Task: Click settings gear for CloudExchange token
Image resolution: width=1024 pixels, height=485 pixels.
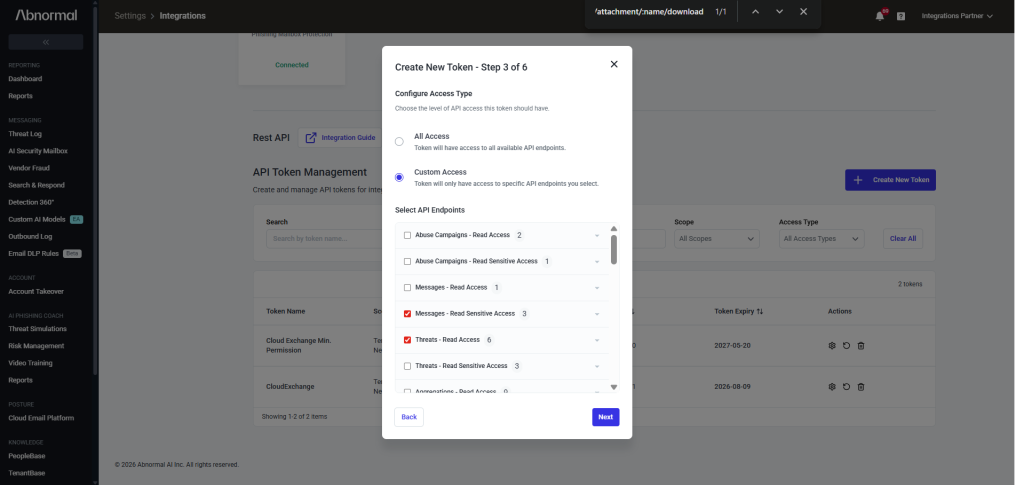Action: pyautogui.click(x=832, y=386)
